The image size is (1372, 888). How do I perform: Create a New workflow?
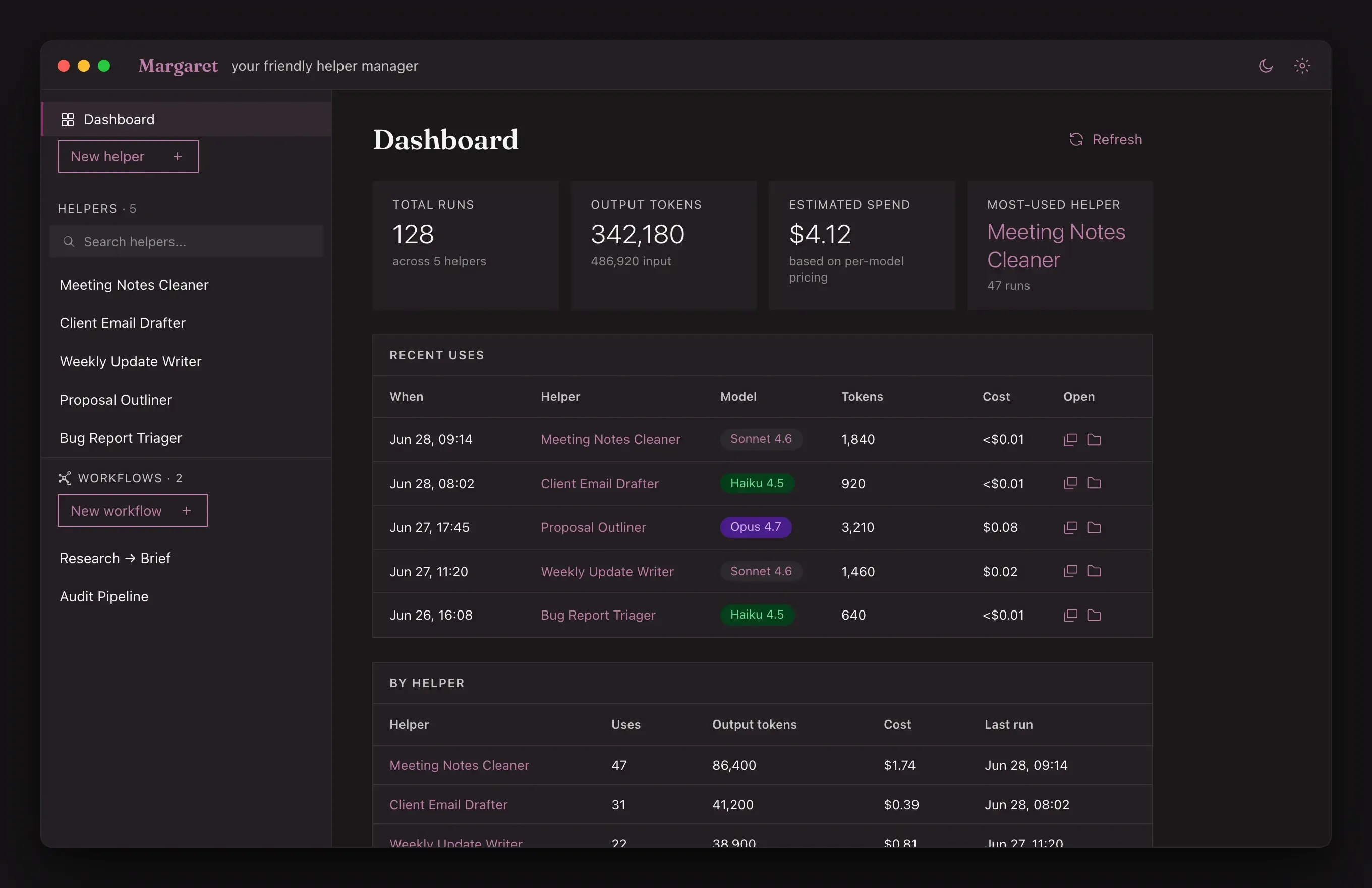[x=133, y=510]
